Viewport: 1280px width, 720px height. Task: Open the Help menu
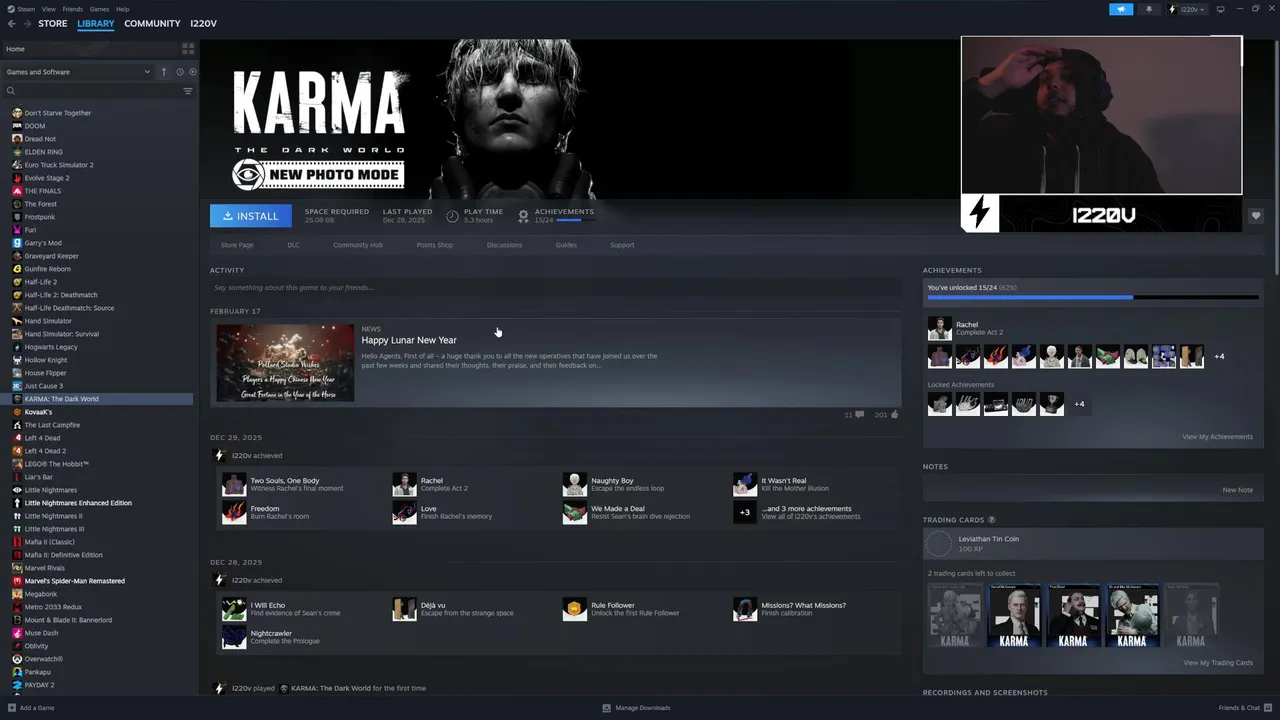pos(122,9)
